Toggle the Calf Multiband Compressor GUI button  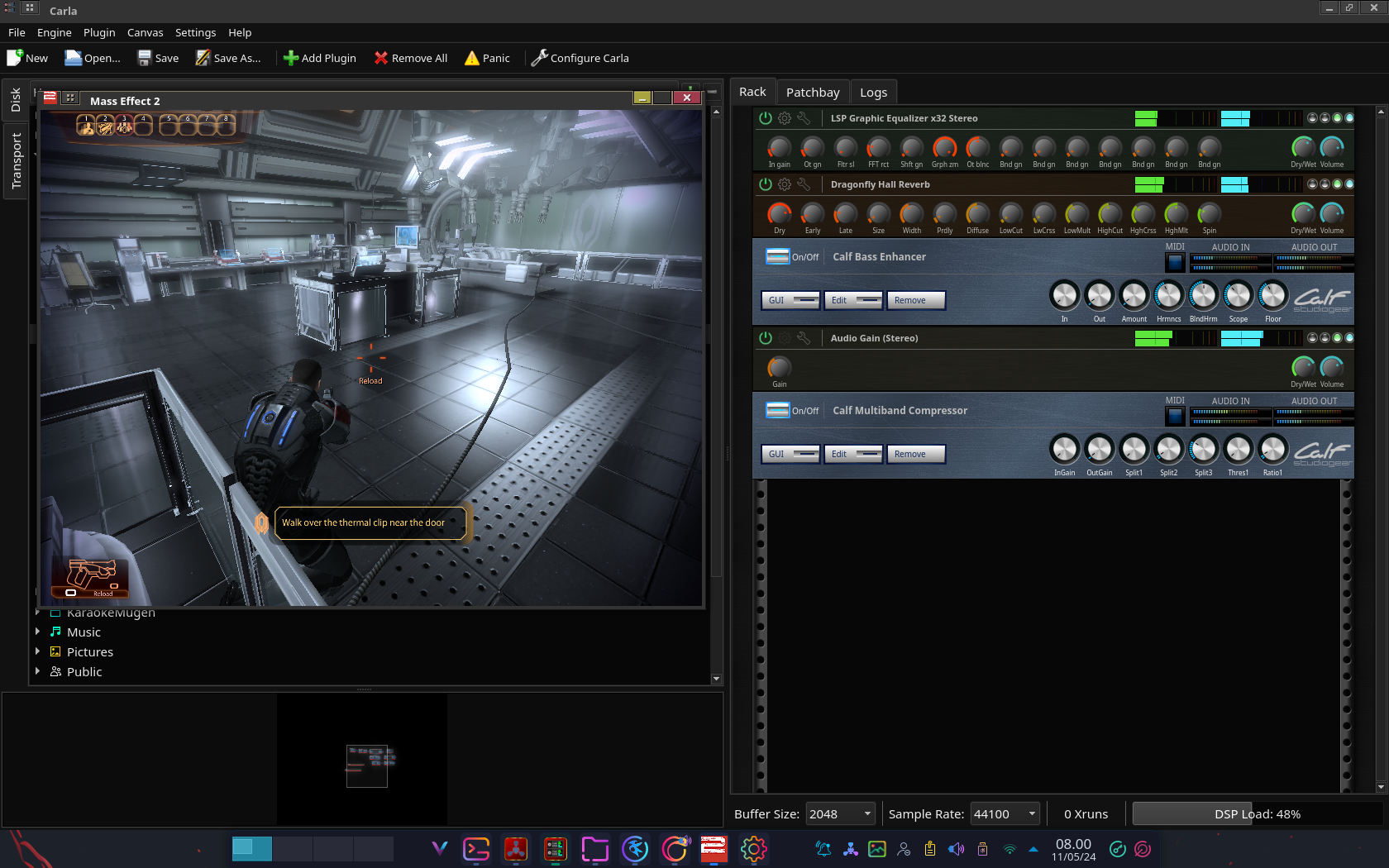(790, 454)
